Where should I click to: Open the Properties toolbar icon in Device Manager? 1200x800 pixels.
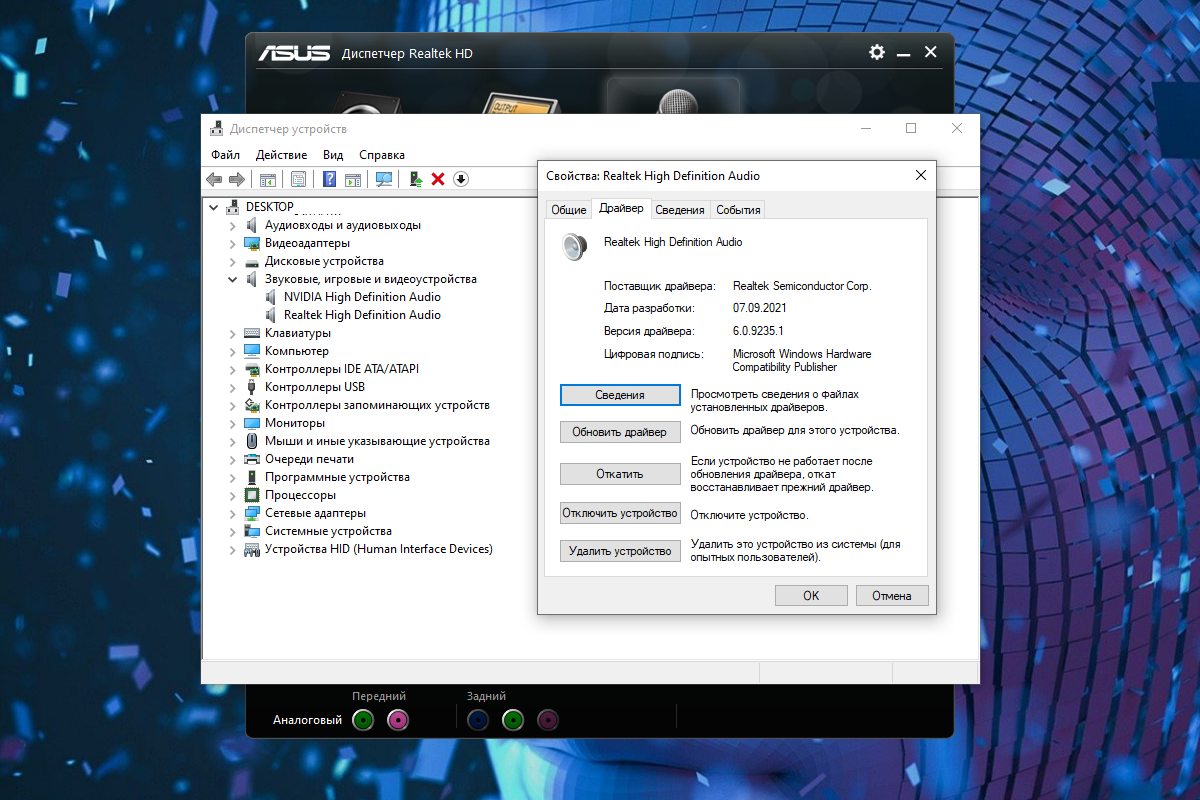click(298, 179)
